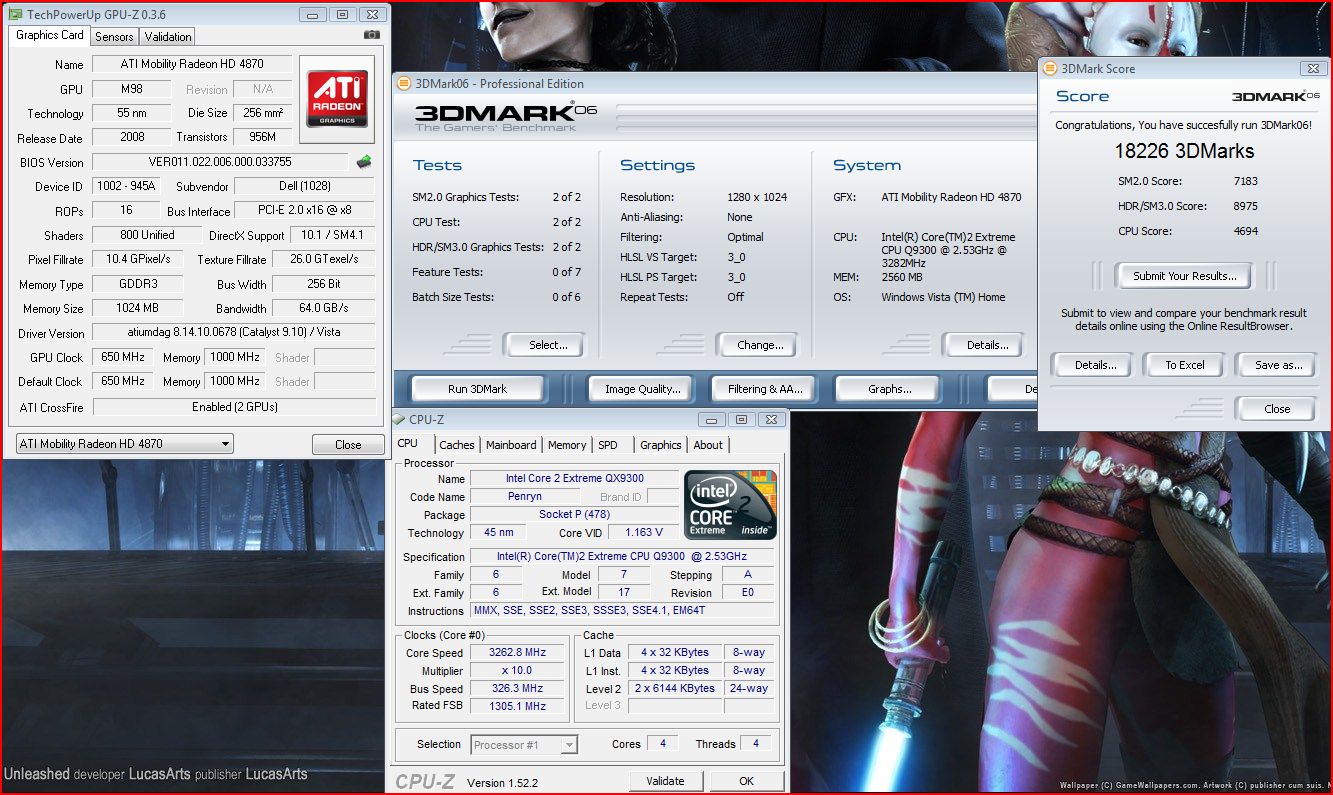1333x795 pixels.
Task: Click the GPU Clock 650 MHz field
Action: [125, 357]
